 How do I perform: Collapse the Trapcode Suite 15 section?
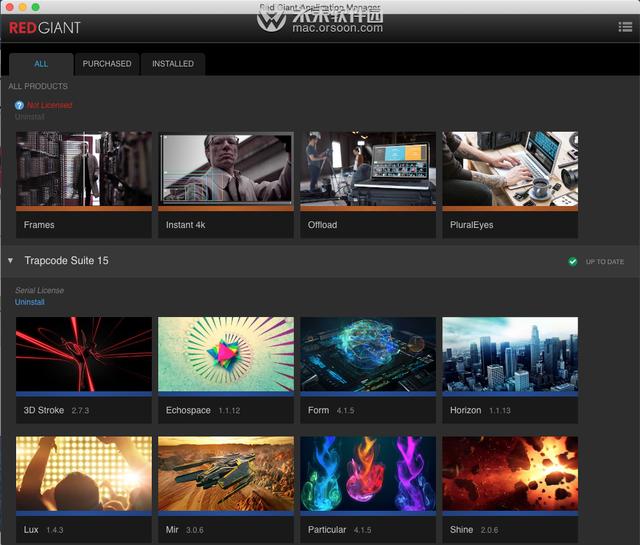point(11,260)
